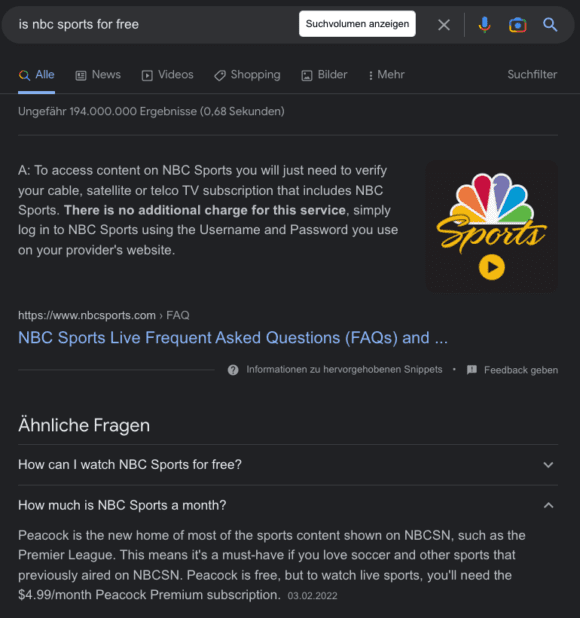Click the Videos tab play icon
580x618 pixels.
[x=147, y=75]
